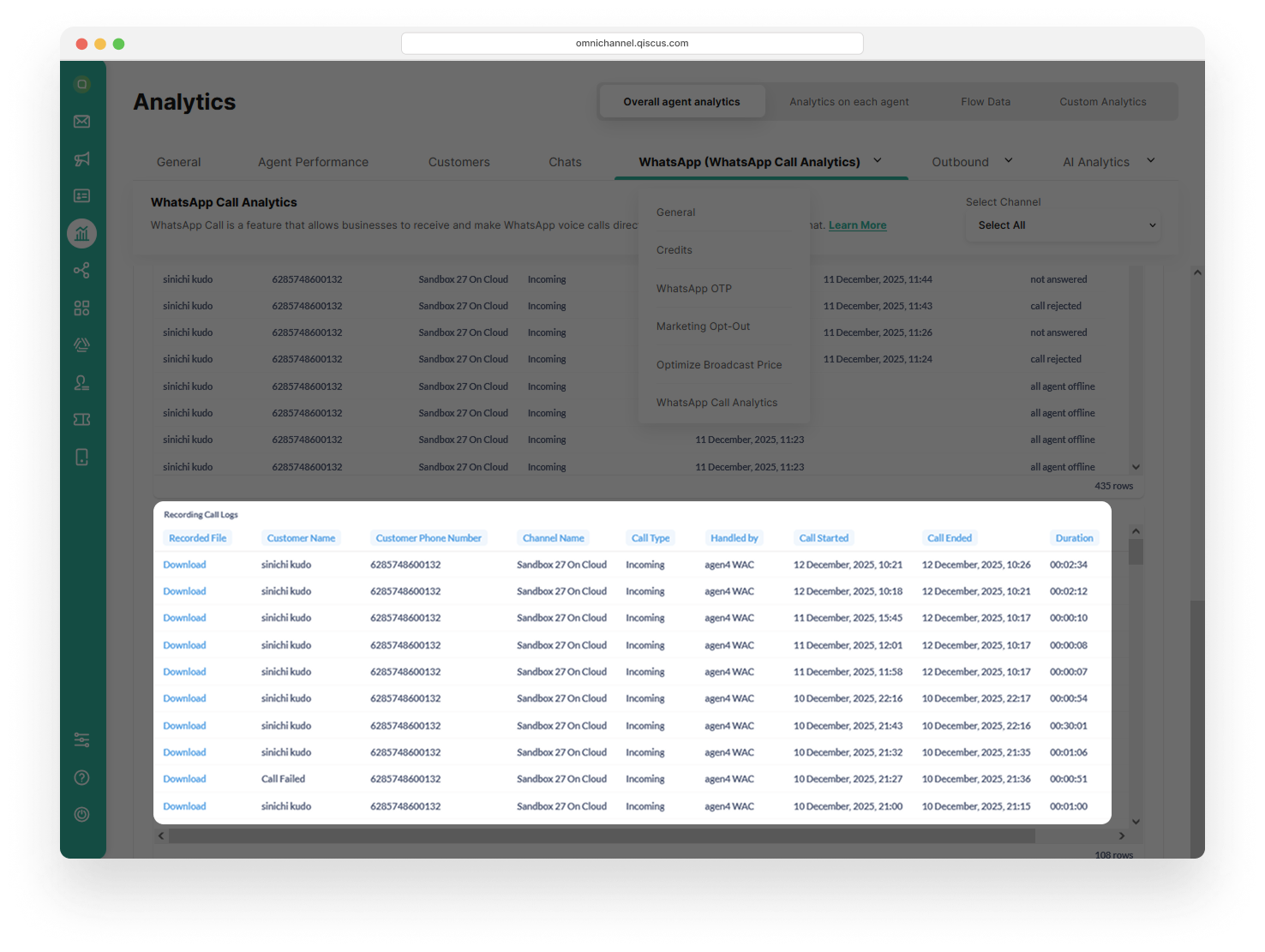Download the recording for the call started 10 December 22:16
Viewport: 1265px width, 952px height.
184,698
